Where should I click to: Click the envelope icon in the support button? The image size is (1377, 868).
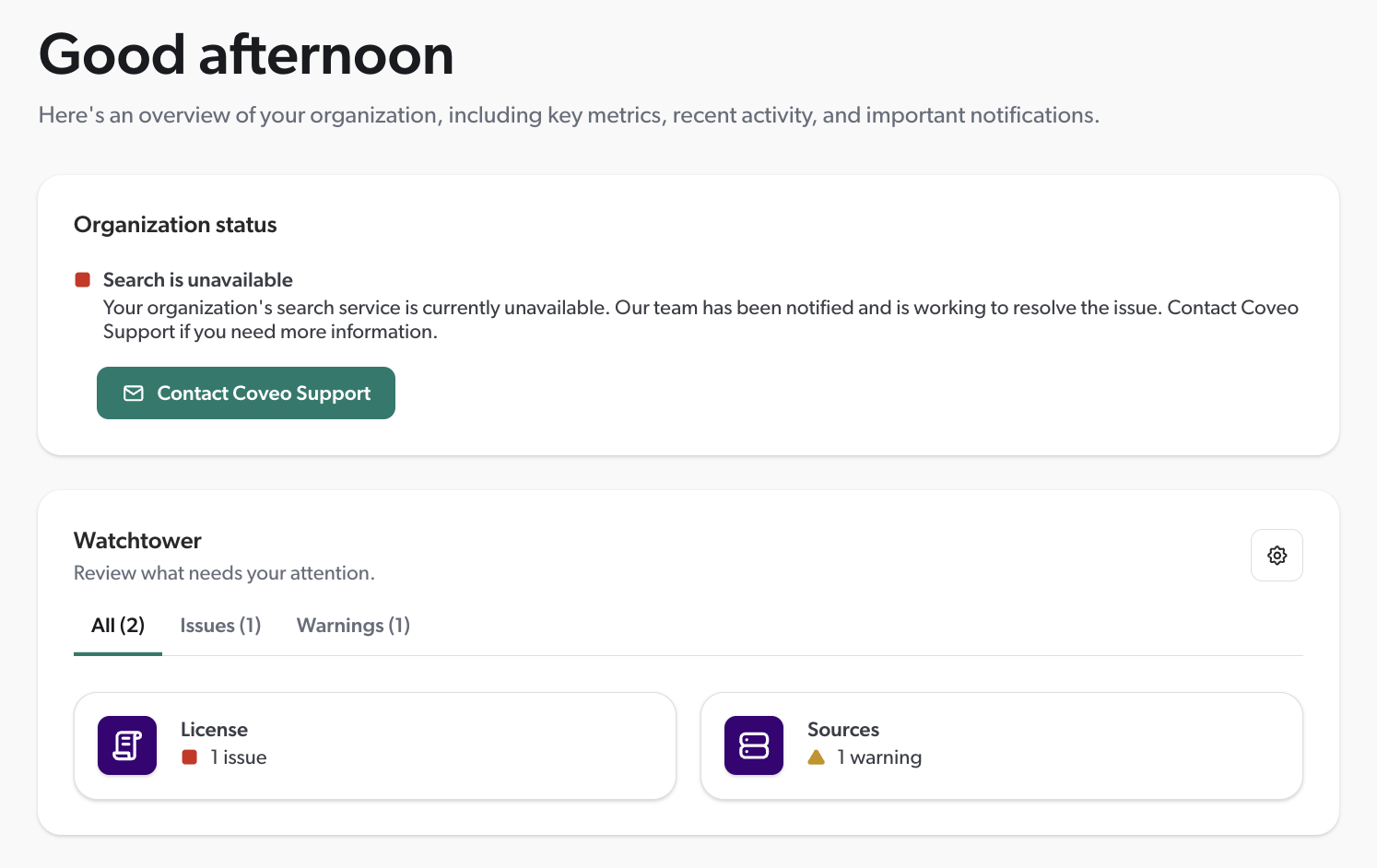tap(134, 393)
